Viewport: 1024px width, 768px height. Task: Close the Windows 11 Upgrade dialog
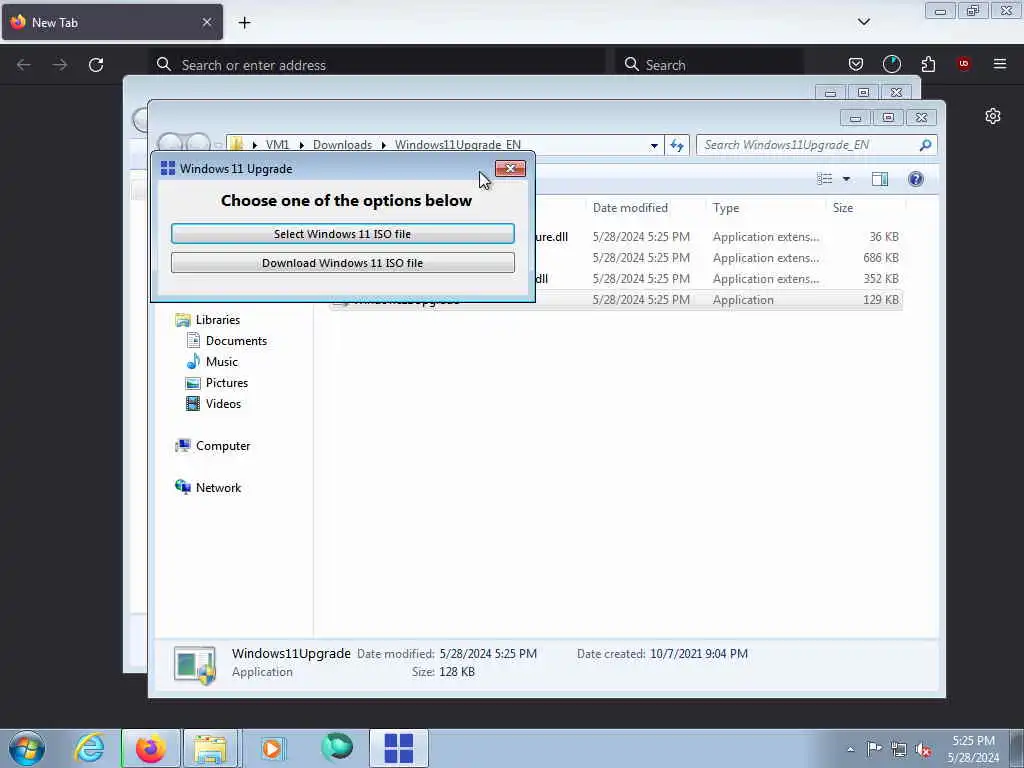(510, 168)
